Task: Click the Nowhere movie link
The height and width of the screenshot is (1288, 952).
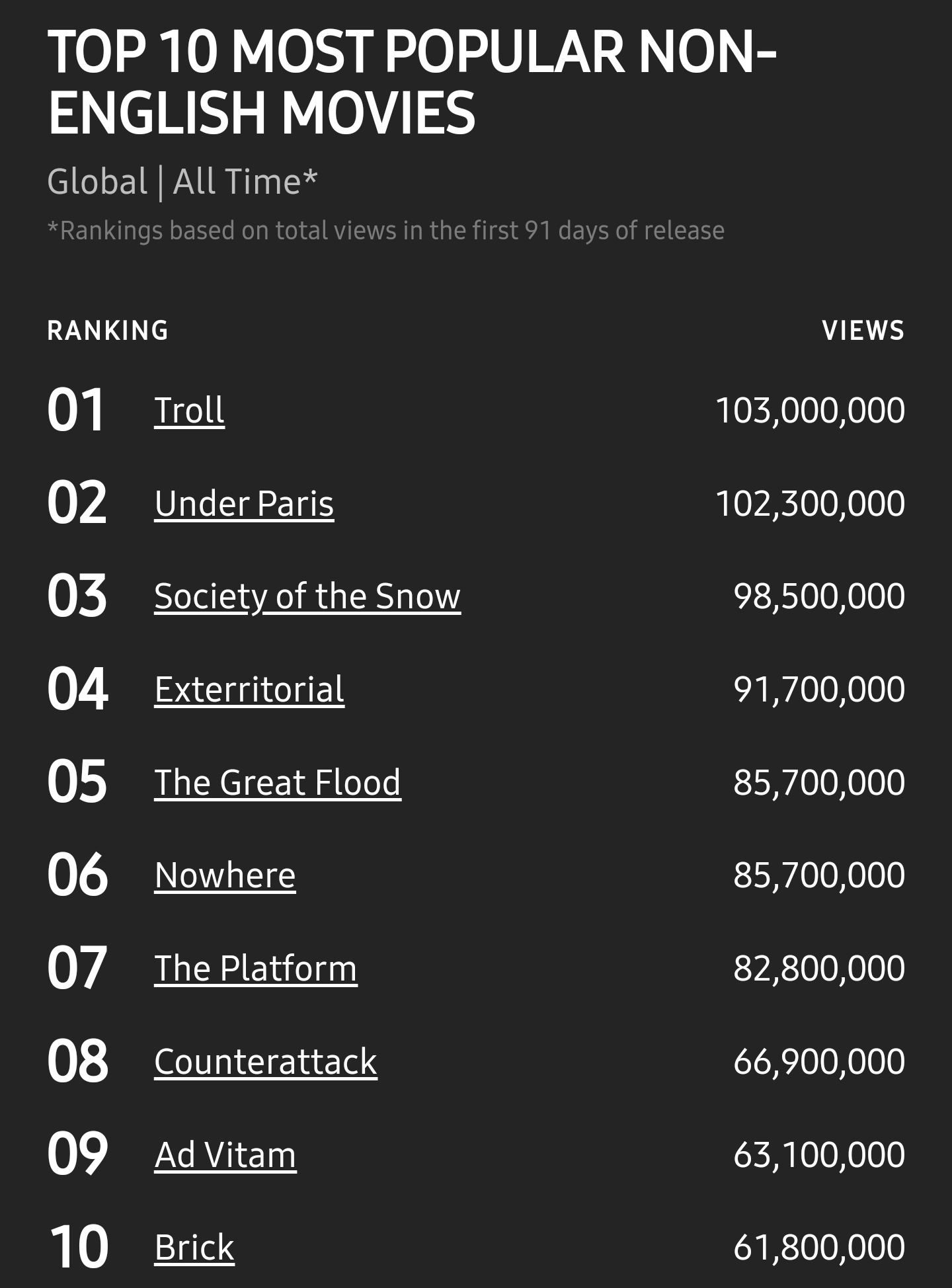Action: click(225, 875)
